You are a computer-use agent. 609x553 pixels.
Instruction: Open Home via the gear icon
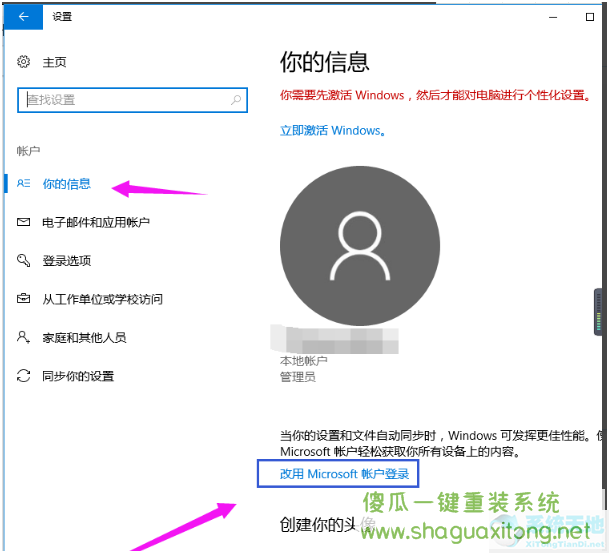pos(23,62)
